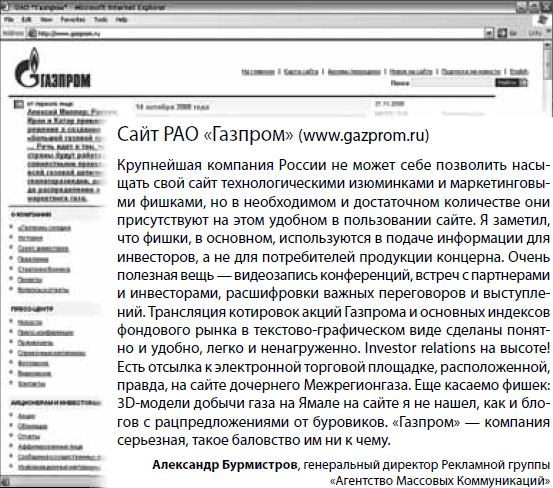Click the Go button beside the address bar
This screenshot has width=553, height=488.
[x=507, y=33]
